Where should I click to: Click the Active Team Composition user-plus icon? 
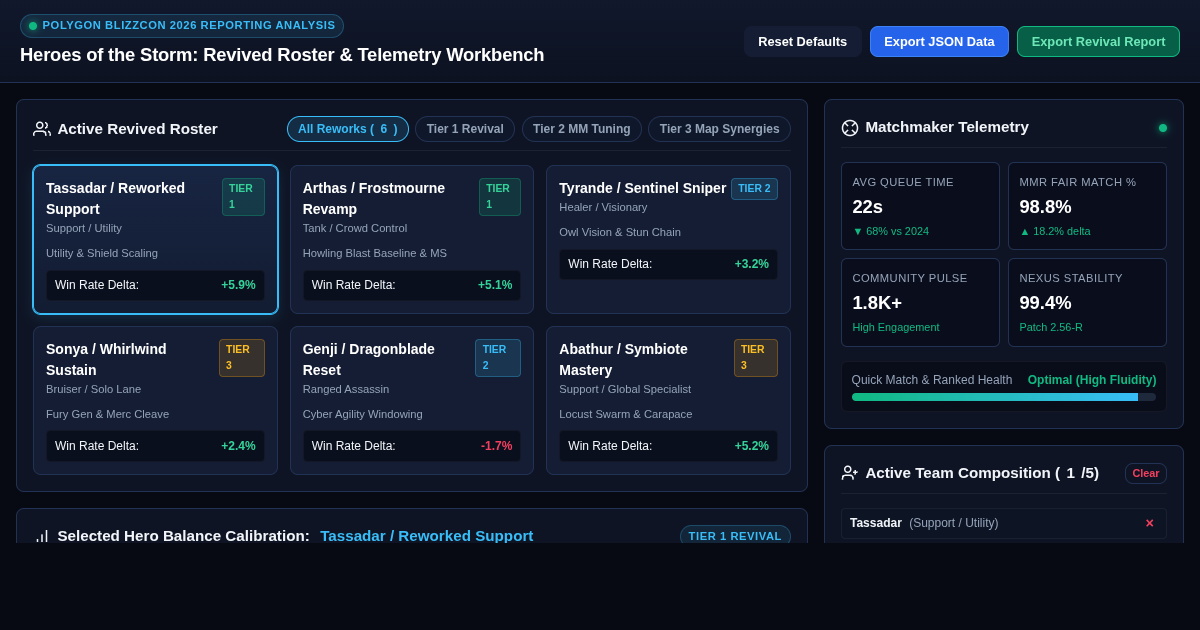850,473
